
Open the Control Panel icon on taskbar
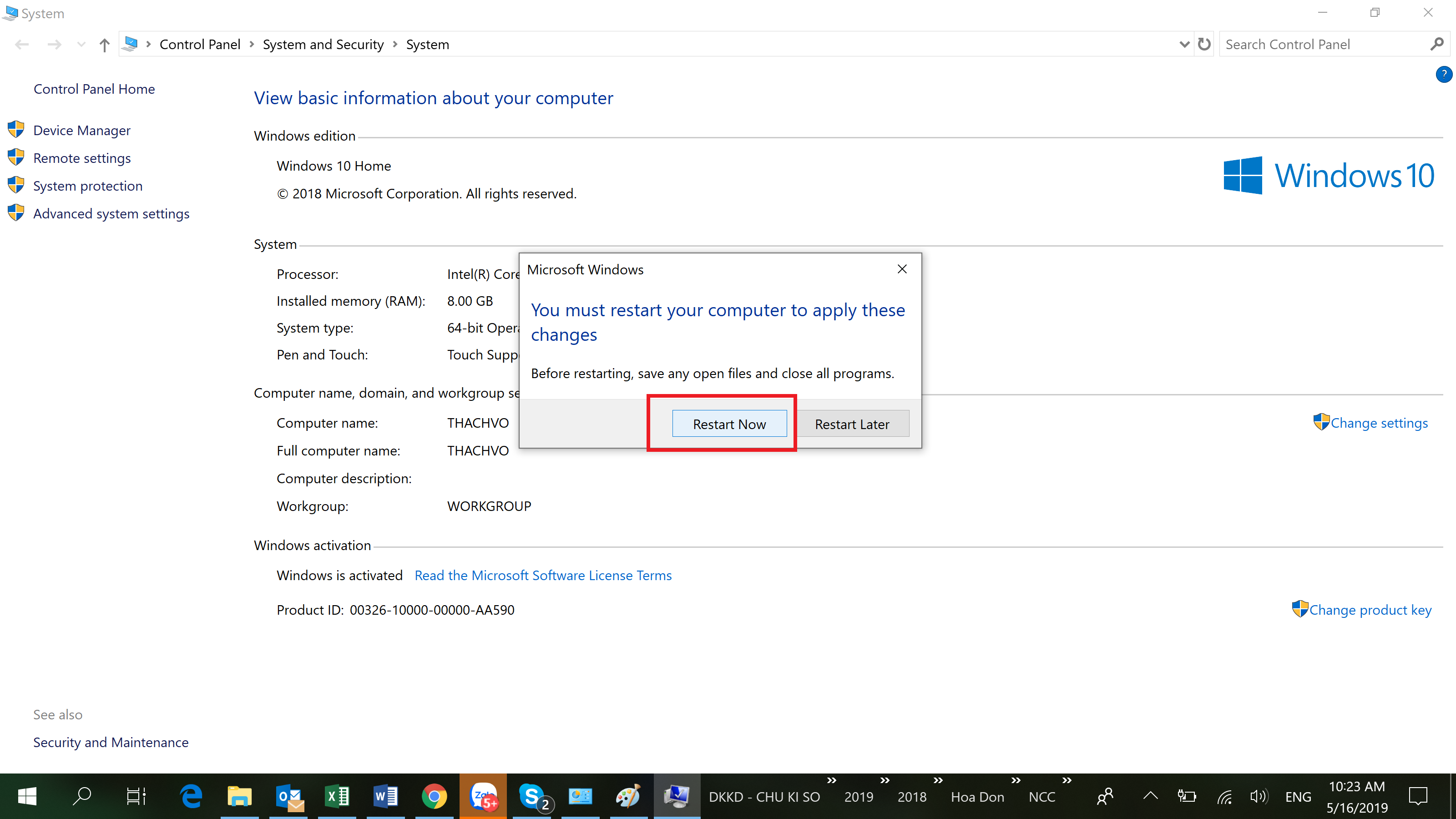tap(580, 796)
